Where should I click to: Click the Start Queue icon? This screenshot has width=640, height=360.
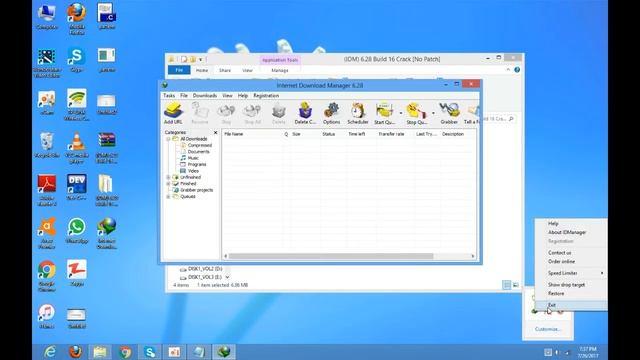point(384,113)
